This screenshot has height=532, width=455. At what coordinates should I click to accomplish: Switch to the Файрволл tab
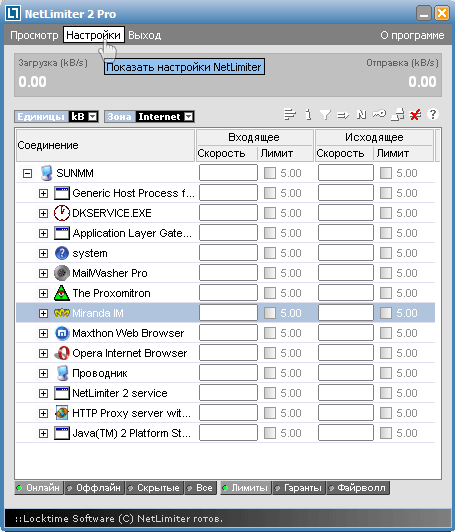[x=358, y=488]
